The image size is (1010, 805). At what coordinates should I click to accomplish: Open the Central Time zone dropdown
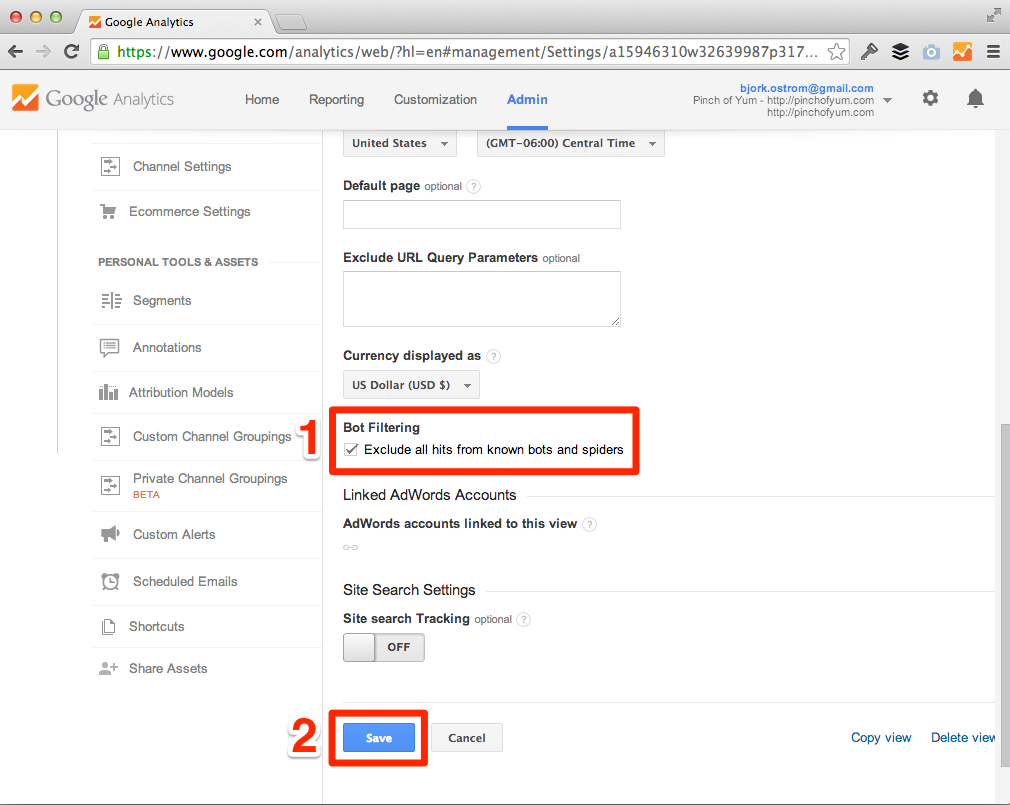pyautogui.click(x=571, y=143)
